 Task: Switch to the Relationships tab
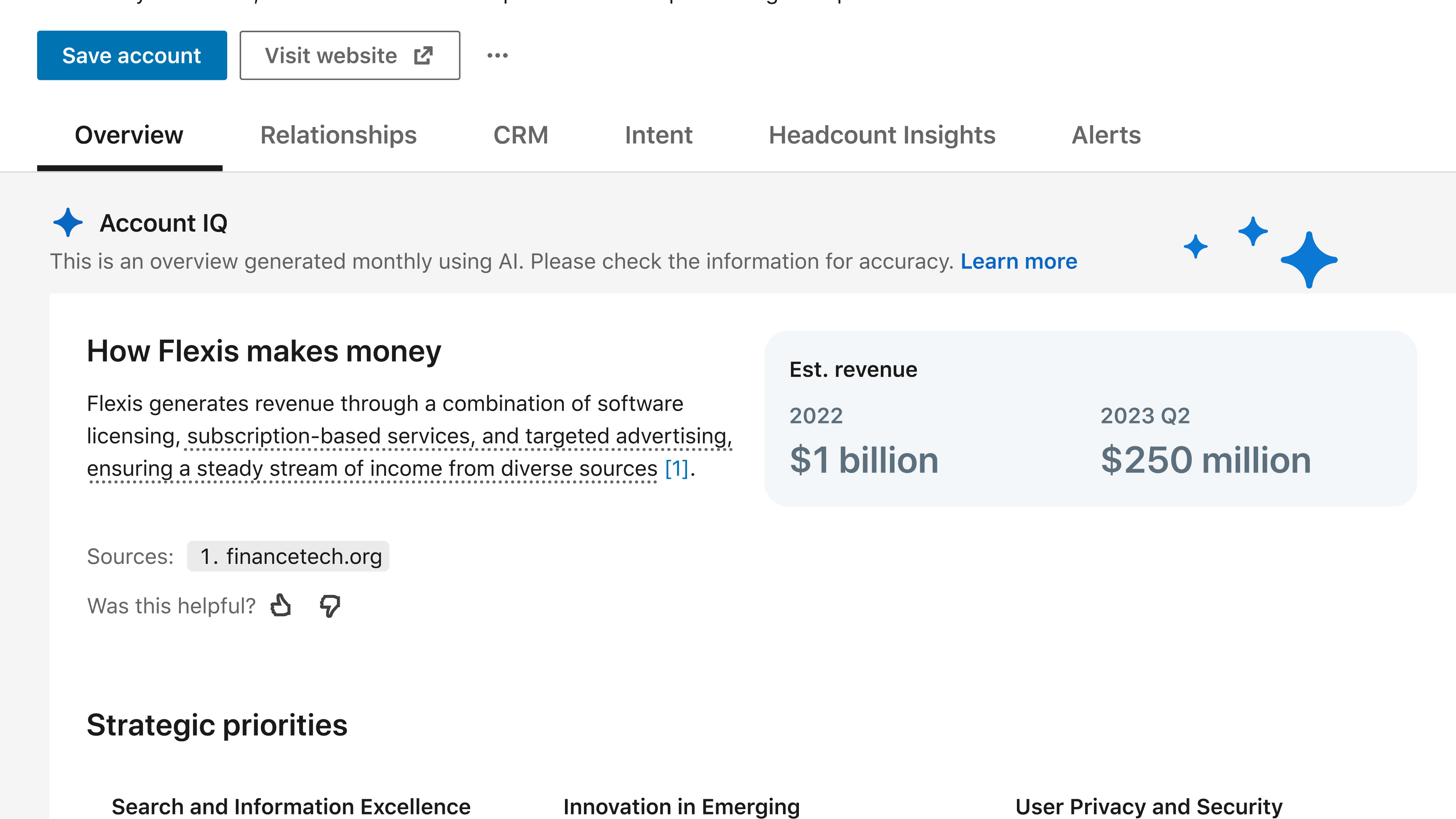click(x=338, y=135)
